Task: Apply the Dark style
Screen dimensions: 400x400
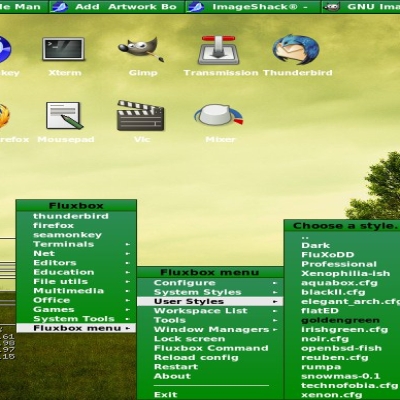Action: 342,245
